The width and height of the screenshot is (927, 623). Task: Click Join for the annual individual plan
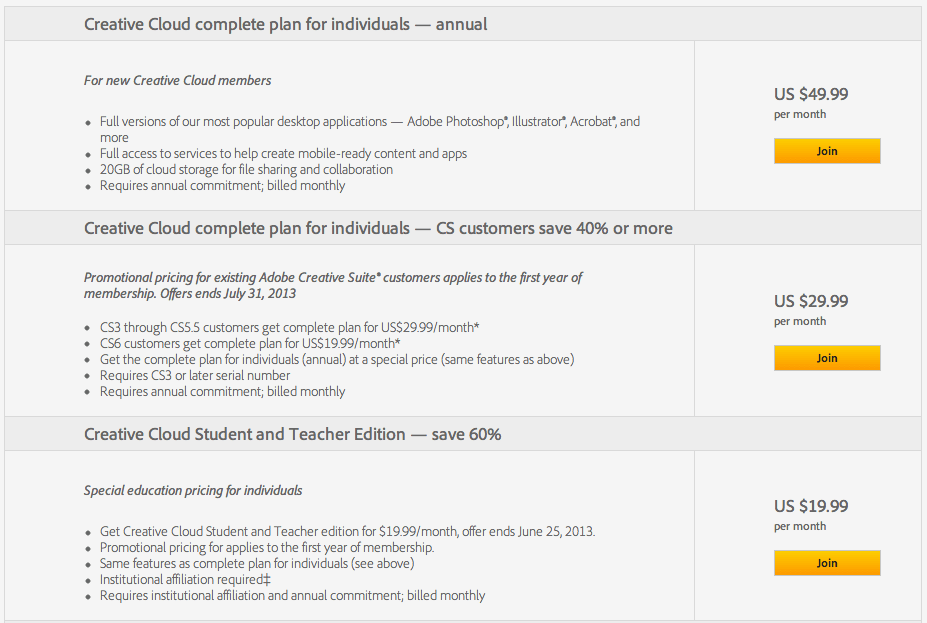pos(826,150)
